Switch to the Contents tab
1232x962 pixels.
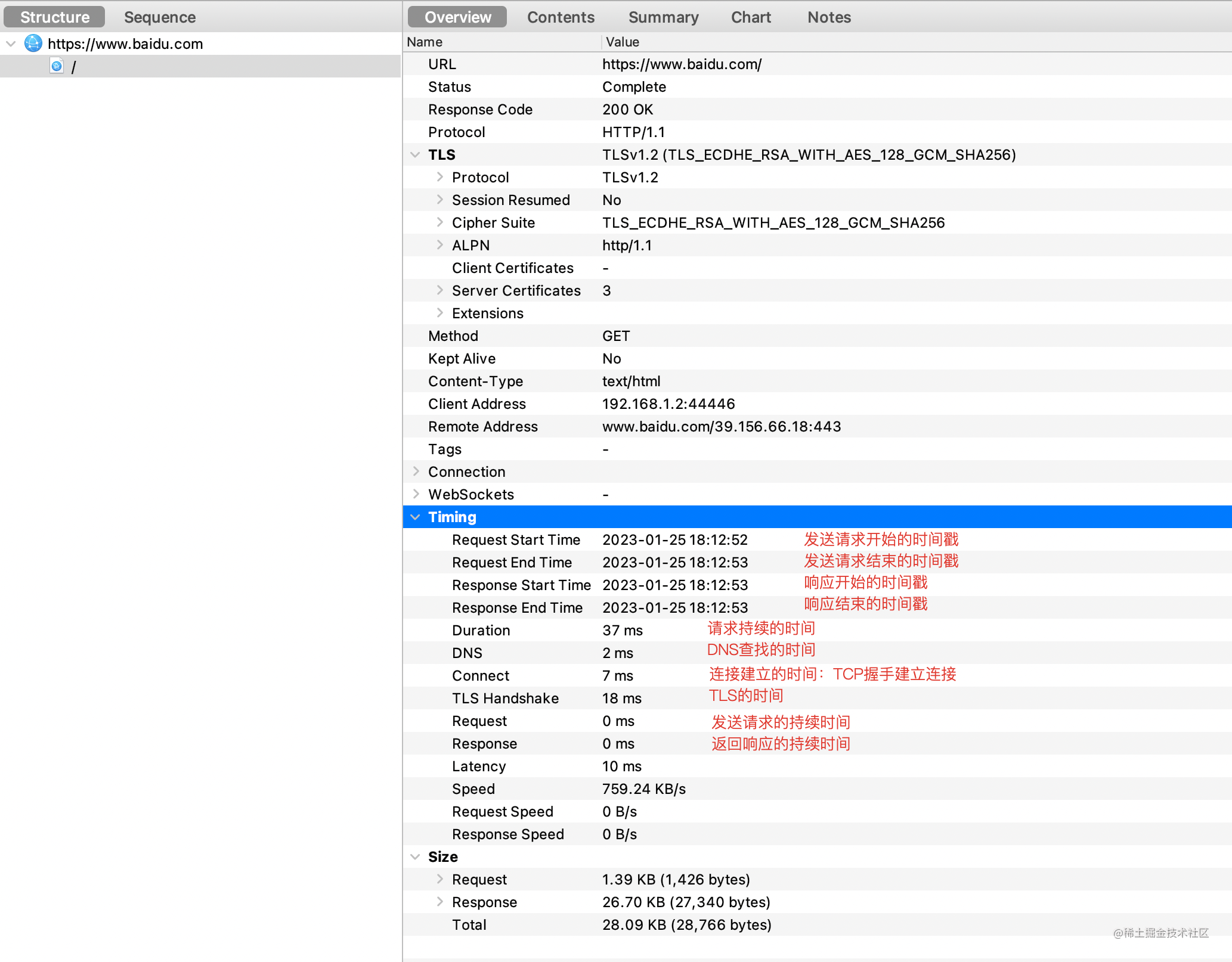click(x=560, y=16)
